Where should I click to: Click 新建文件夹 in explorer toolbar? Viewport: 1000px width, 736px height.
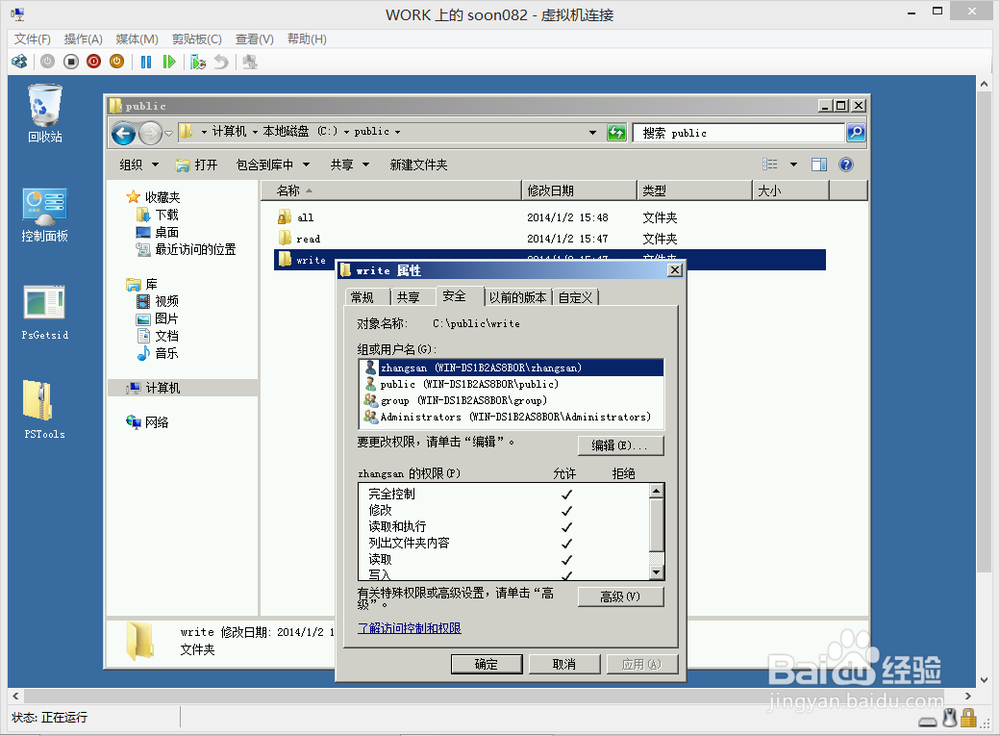tap(418, 165)
